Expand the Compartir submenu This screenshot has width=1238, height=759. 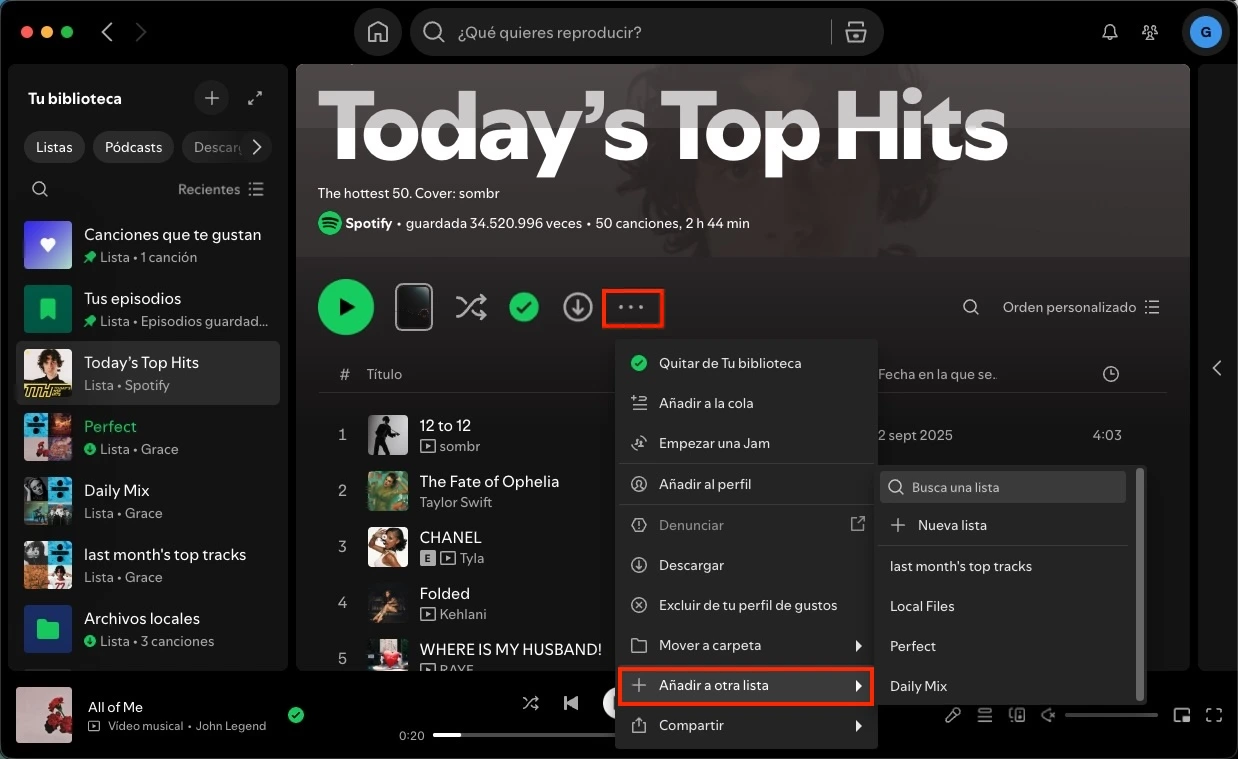coord(745,725)
